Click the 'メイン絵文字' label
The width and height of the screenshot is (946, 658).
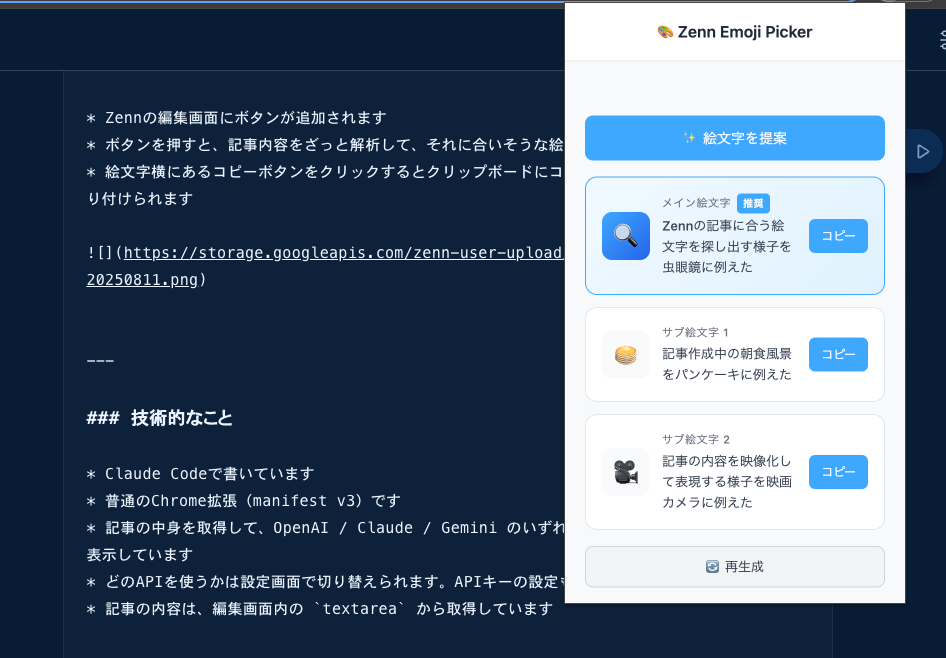[696, 203]
